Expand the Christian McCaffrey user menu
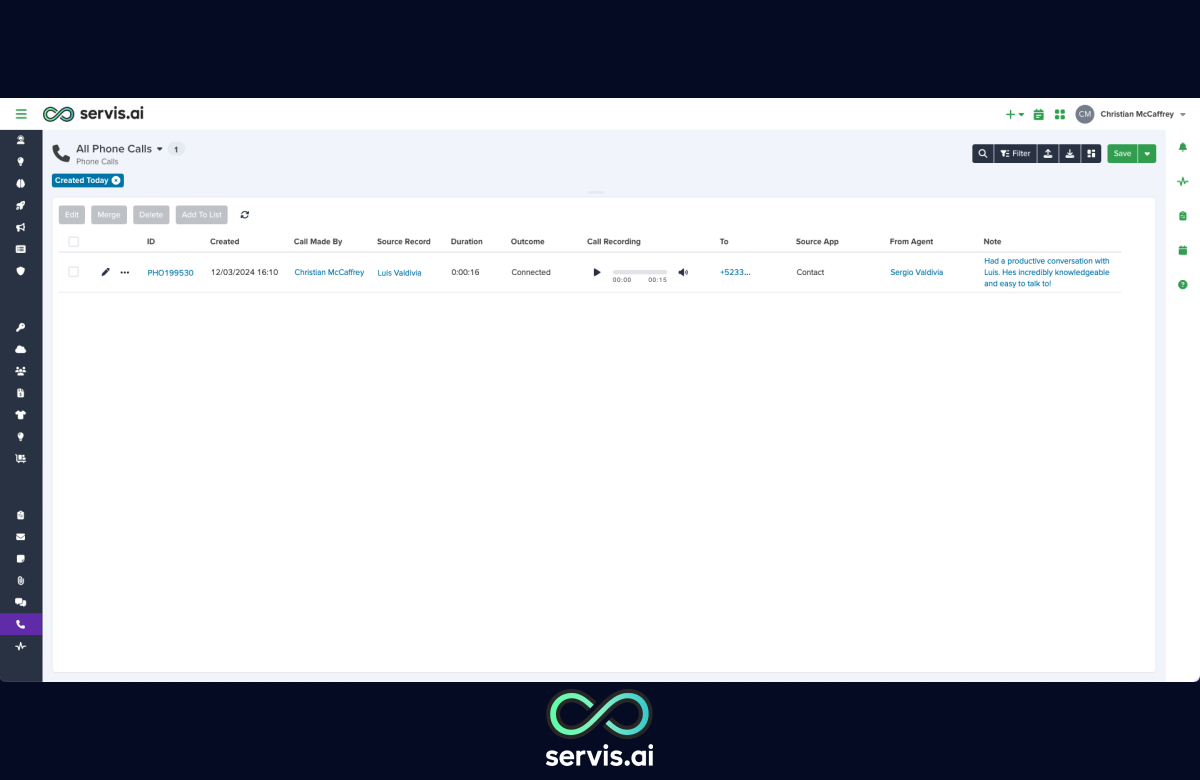1200x780 pixels. [1183, 115]
